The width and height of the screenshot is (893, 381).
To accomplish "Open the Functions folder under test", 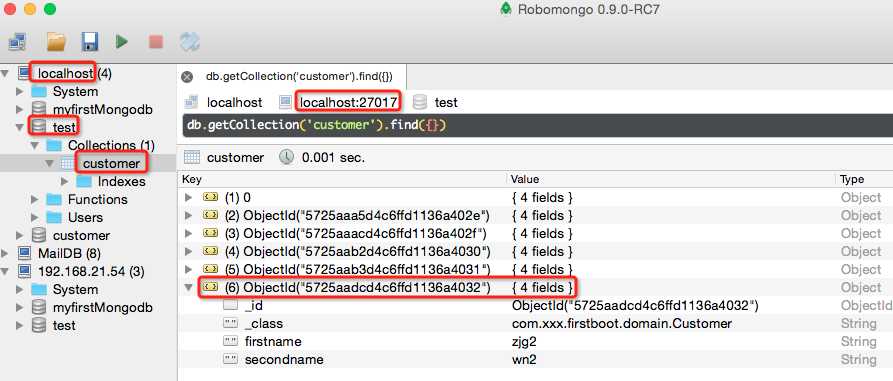I will coord(97,199).
